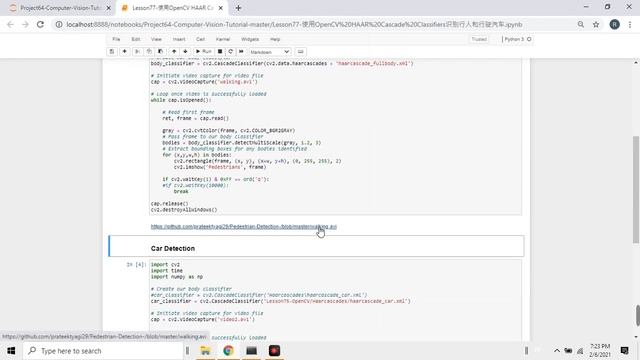
Task: Click the Python 3 kernel status circle
Action: pyautogui.click(x=529, y=39)
